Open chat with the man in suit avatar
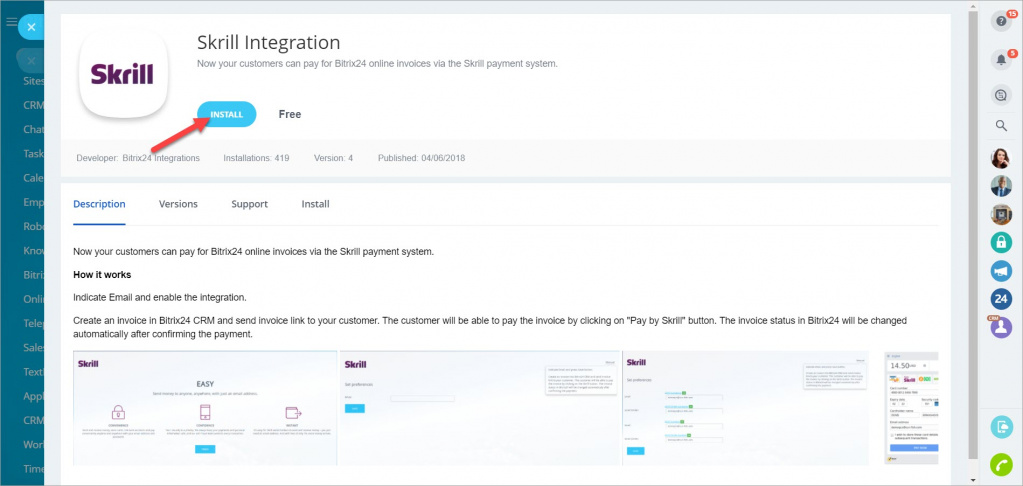Screen dimensions: 1023x486 tap(1001, 187)
